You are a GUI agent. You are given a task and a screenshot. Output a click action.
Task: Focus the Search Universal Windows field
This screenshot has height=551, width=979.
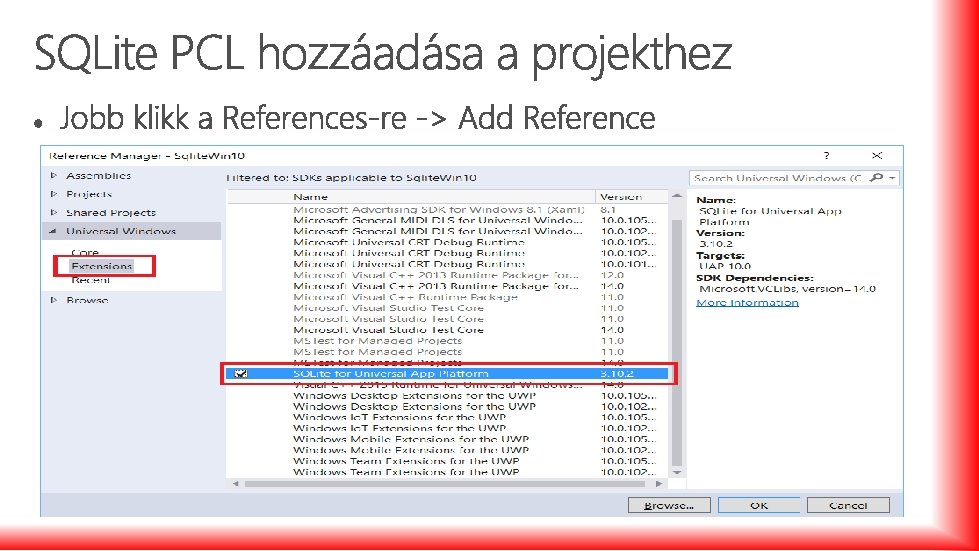click(778, 178)
